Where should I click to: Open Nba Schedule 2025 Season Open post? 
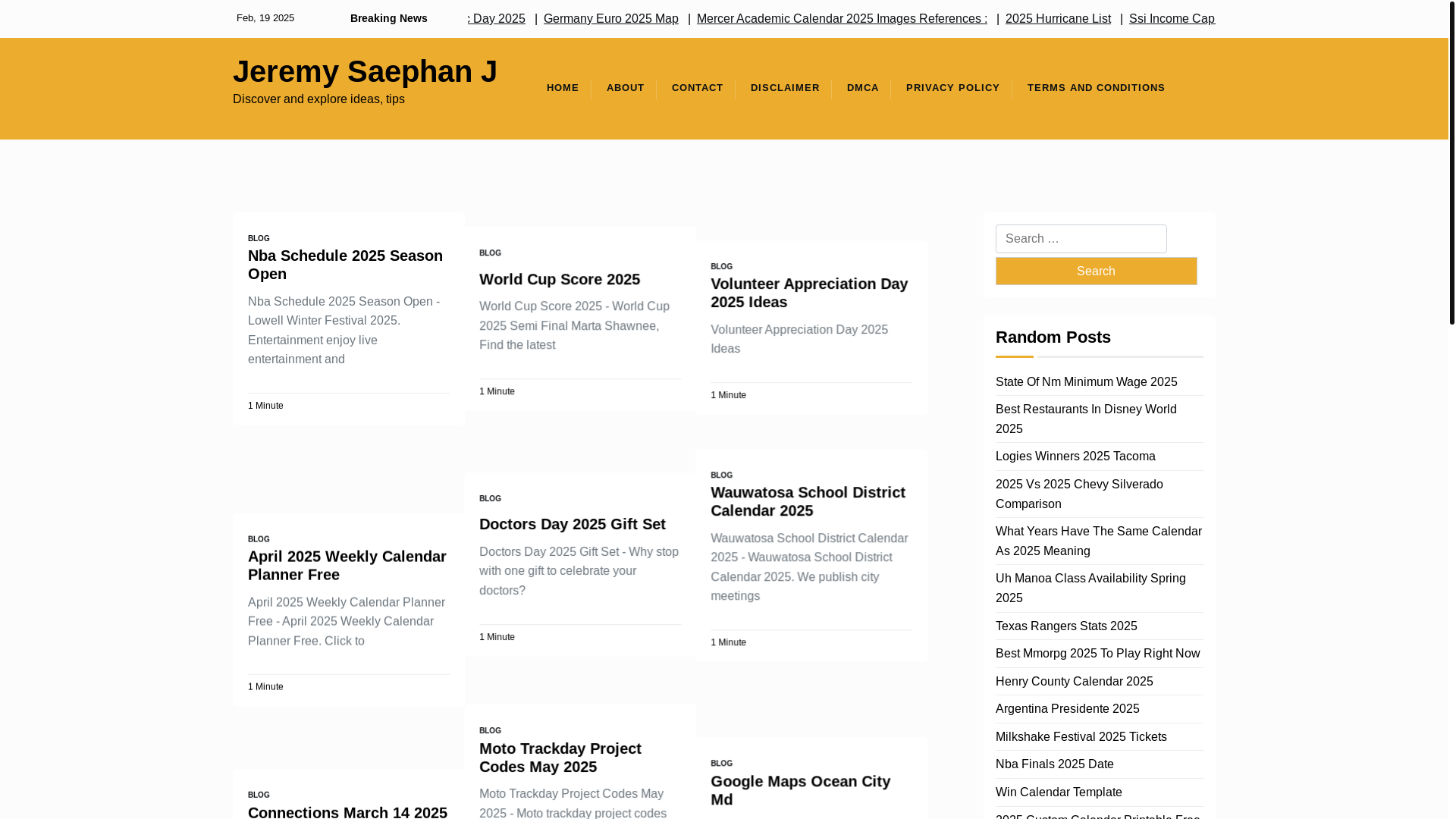(345, 265)
